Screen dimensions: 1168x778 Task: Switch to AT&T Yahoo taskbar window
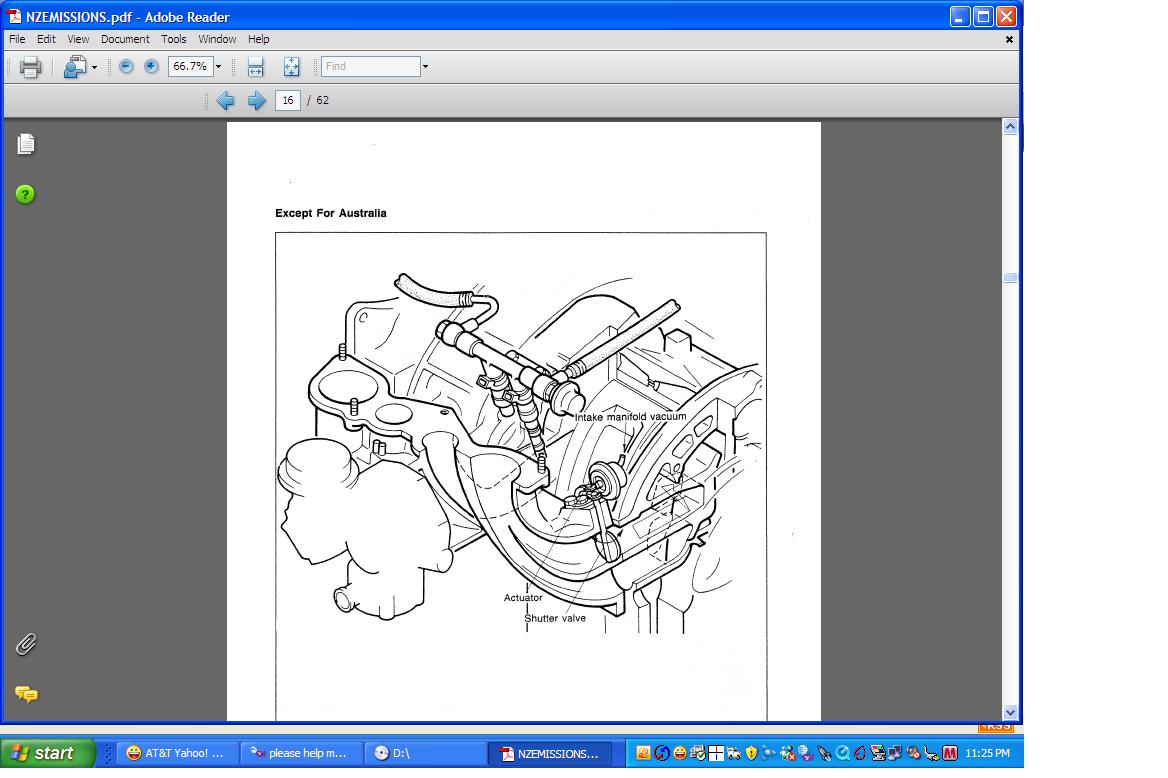pos(176,753)
